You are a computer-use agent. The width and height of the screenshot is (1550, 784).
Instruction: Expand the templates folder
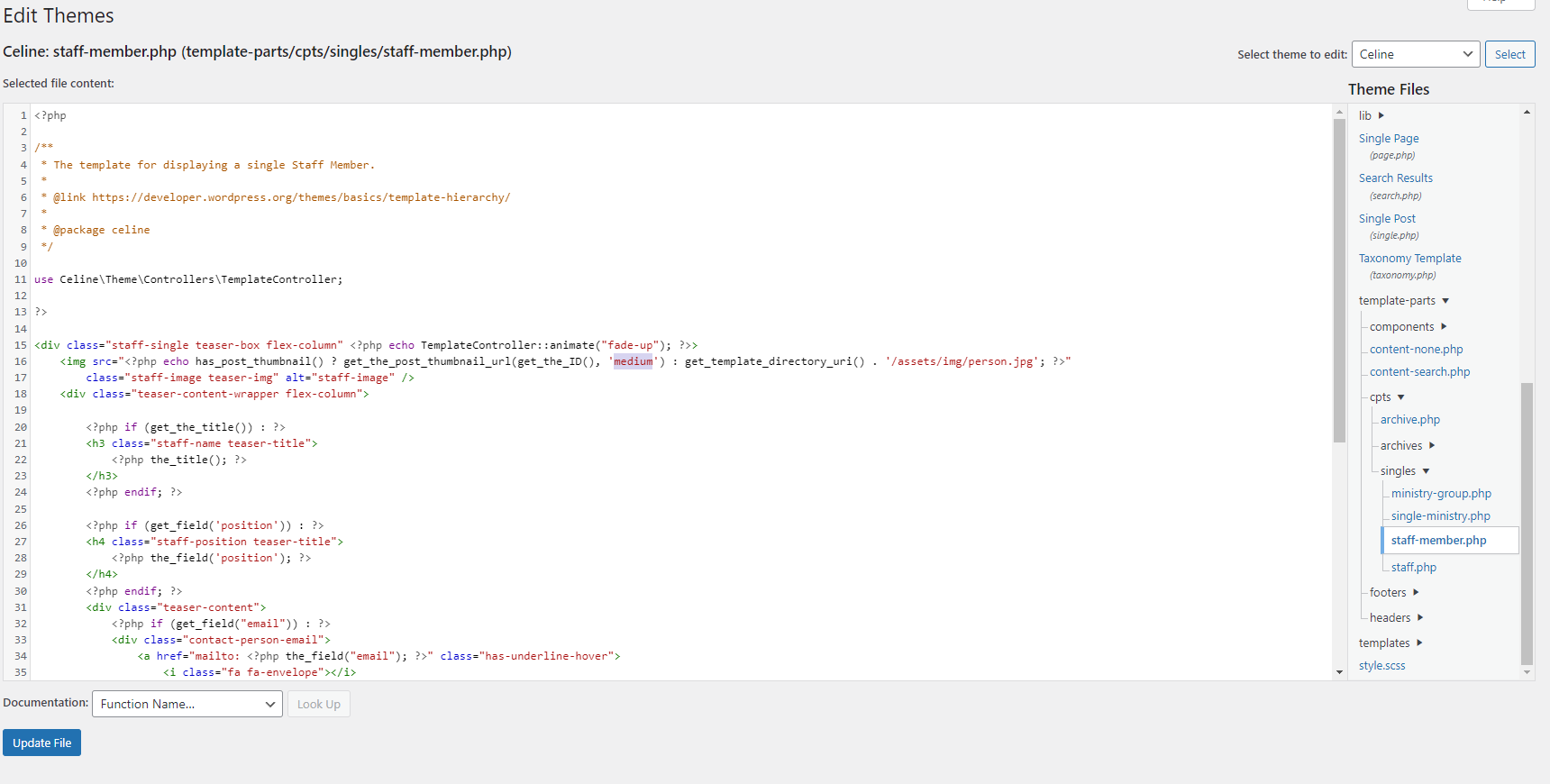click(x=1419, y=643)
